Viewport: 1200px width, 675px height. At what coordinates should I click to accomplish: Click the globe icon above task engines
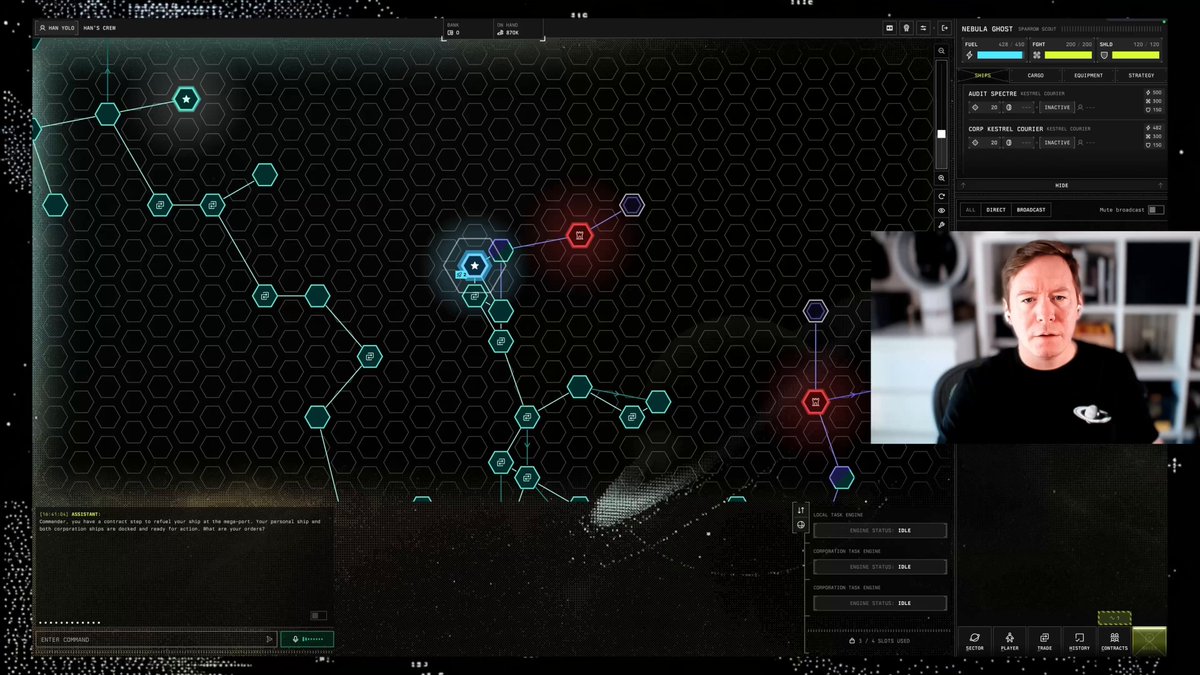coord(801,525)
